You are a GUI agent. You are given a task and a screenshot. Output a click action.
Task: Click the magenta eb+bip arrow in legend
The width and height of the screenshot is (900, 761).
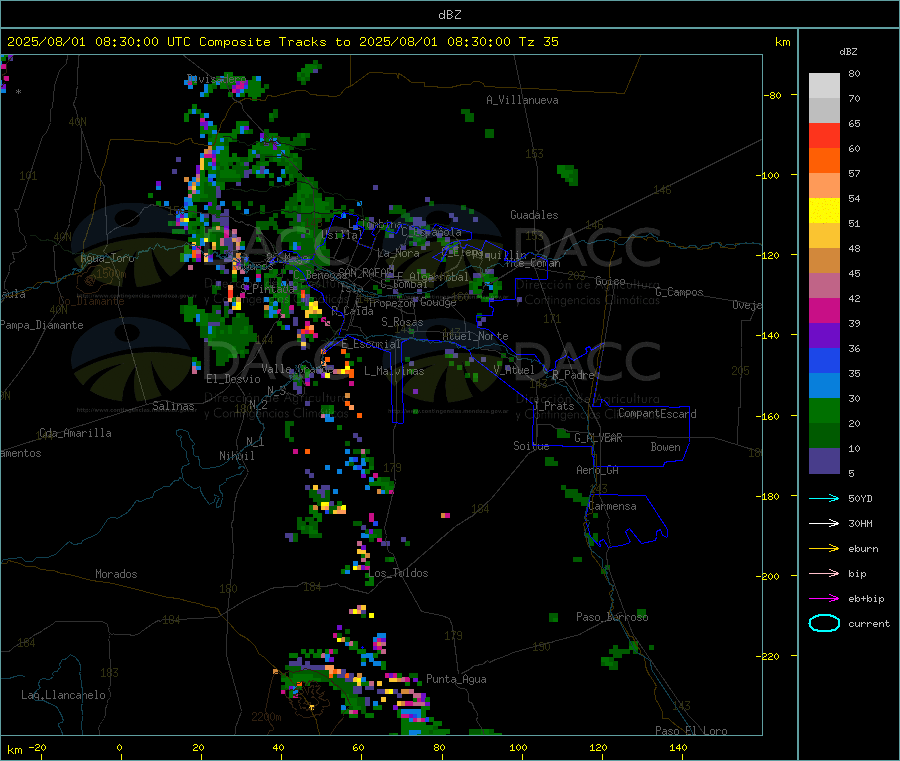click(x=824, y=599)
